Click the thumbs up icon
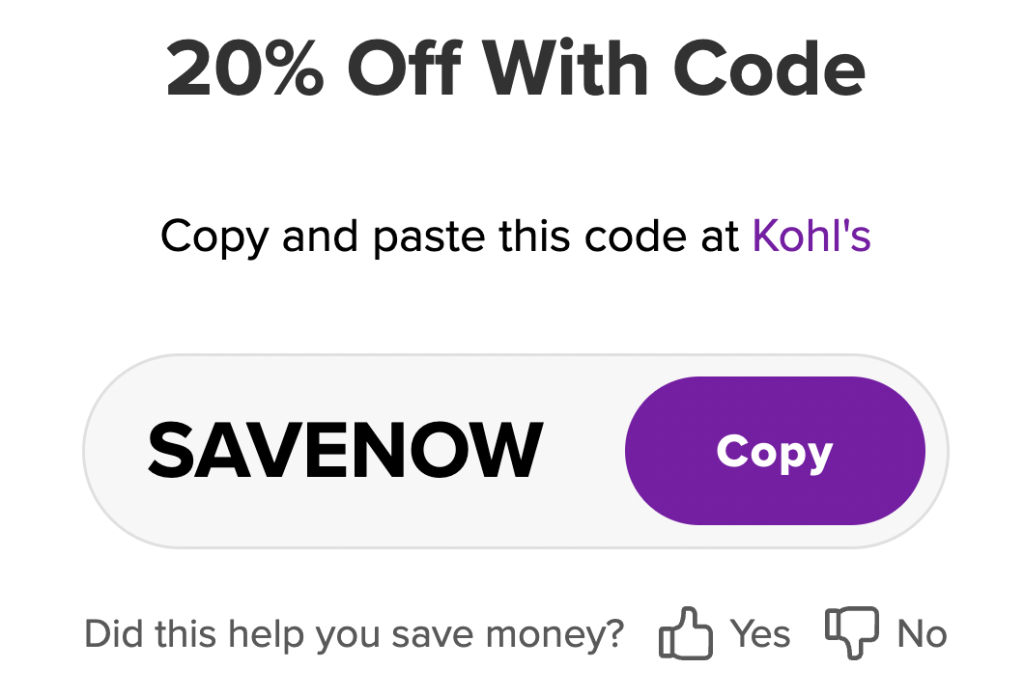 click(x=685, y=632)
